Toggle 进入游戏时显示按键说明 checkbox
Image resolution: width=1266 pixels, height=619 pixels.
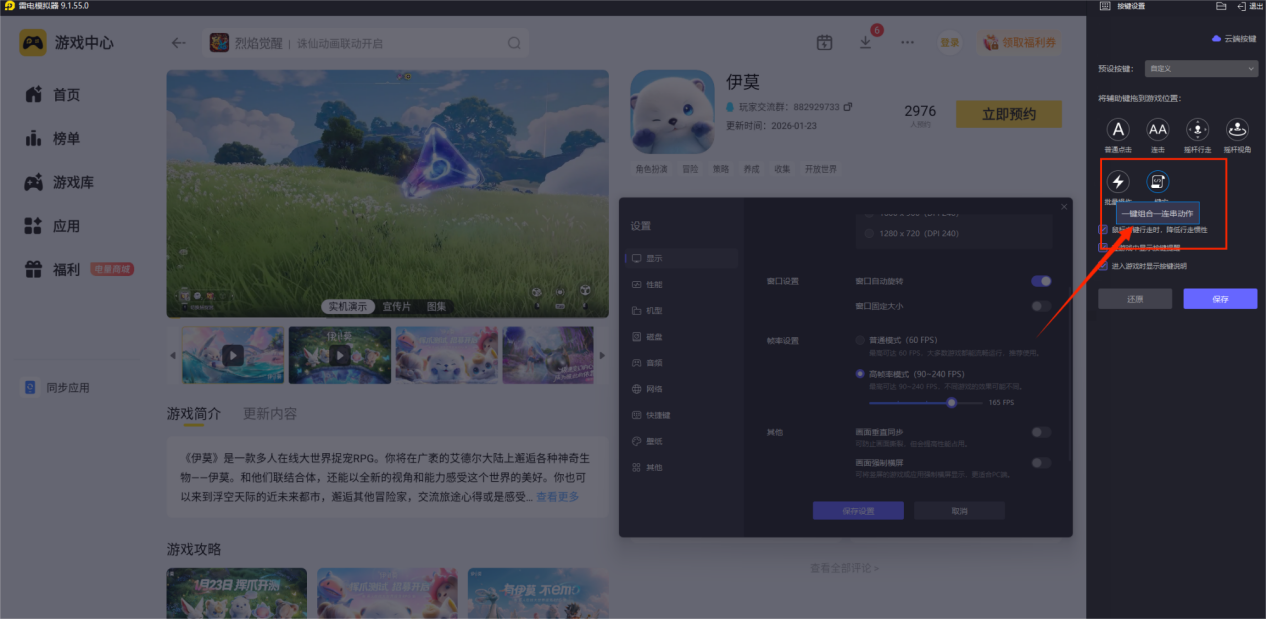(x=1103, y=266)
